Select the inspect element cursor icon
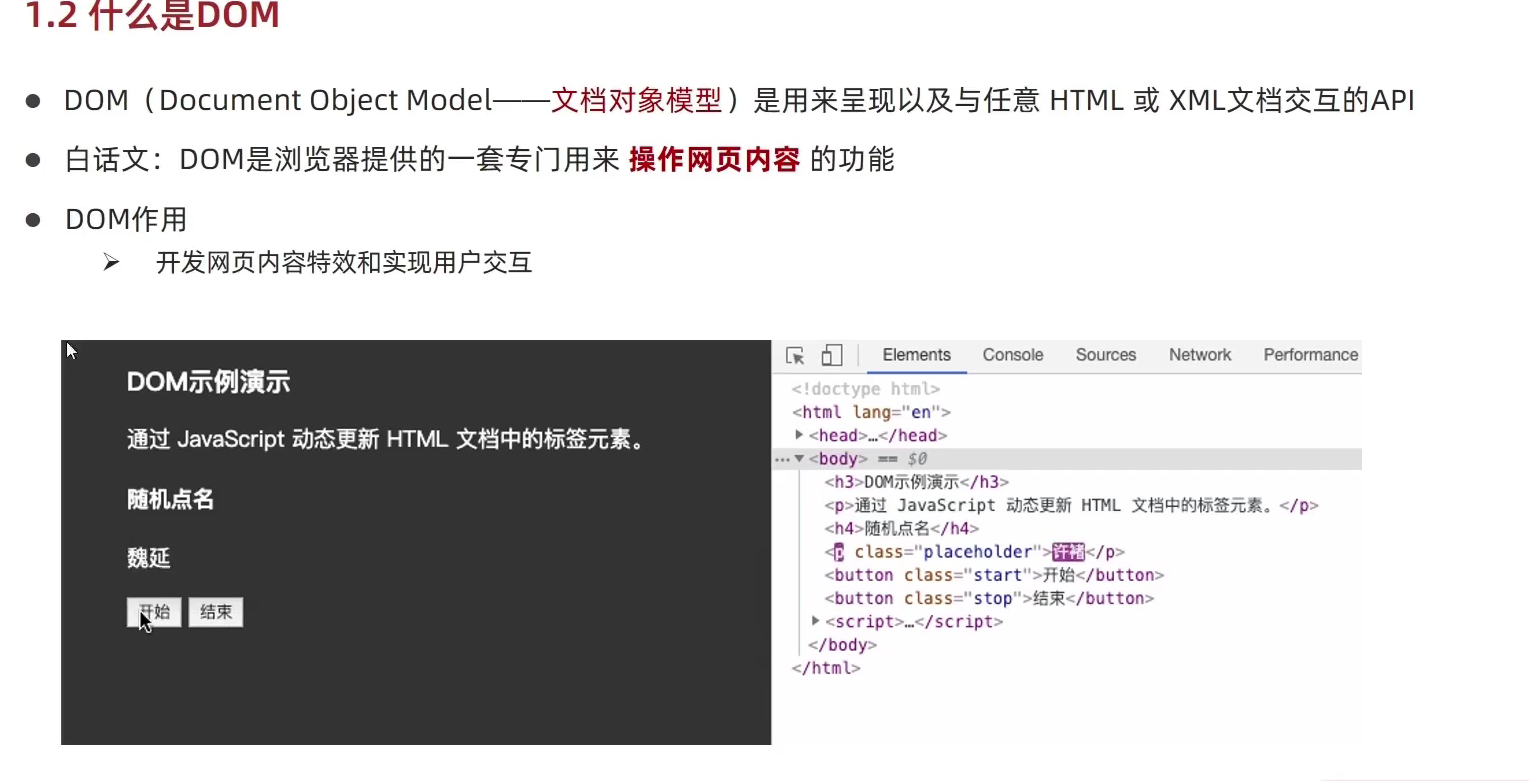1529x781 pixels. click(x=794, y=355)
